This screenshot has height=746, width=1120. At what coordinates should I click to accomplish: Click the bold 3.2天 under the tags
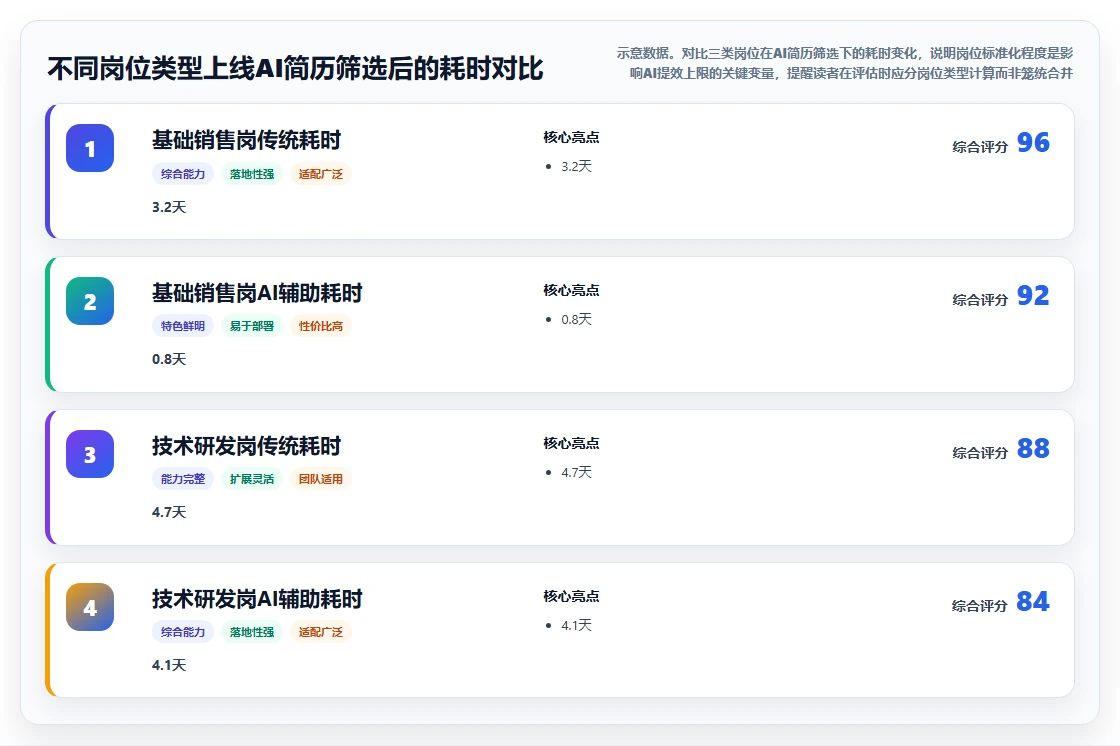tap(169, 207)
